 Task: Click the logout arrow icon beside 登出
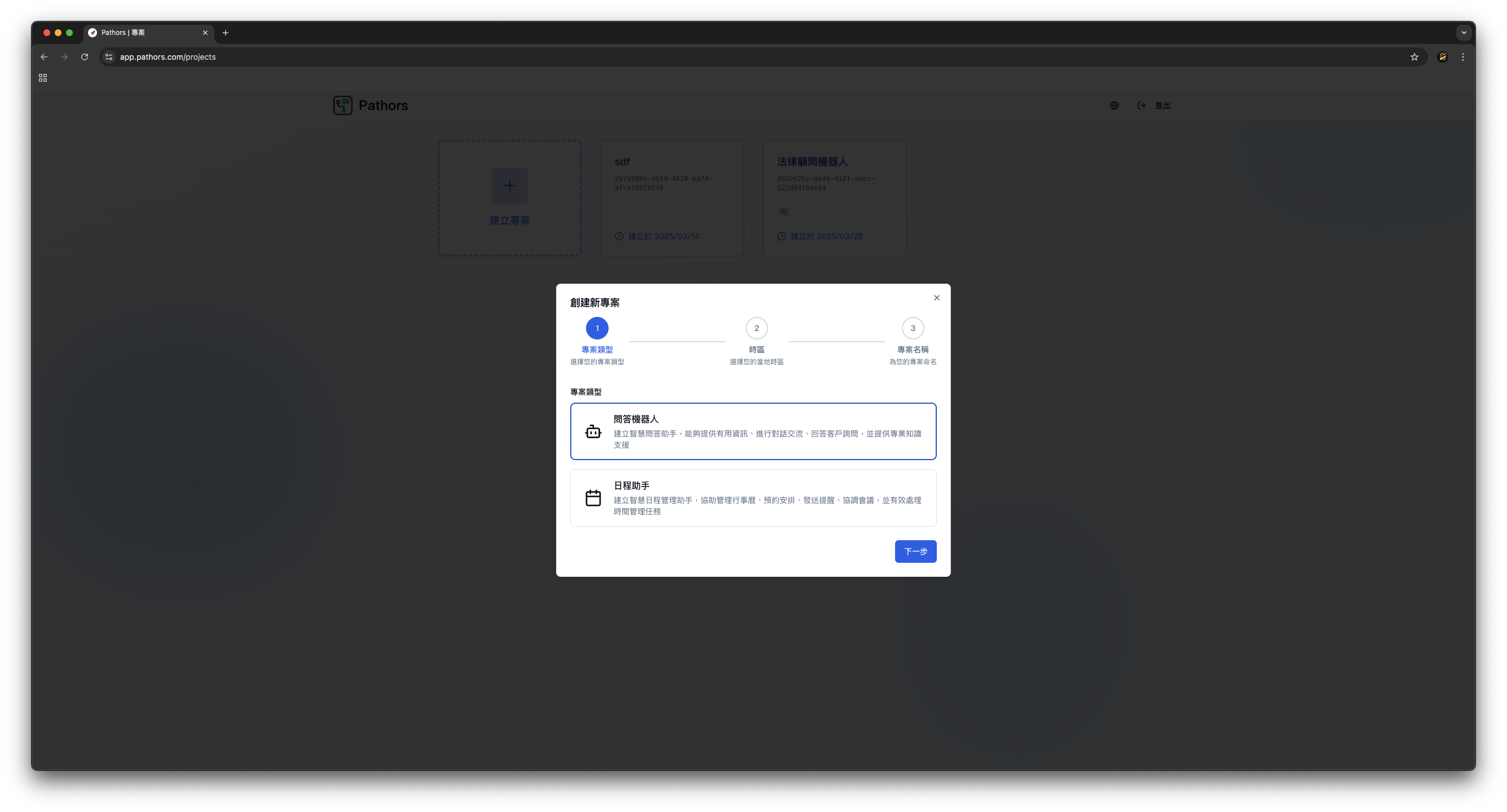[1141, 105]
